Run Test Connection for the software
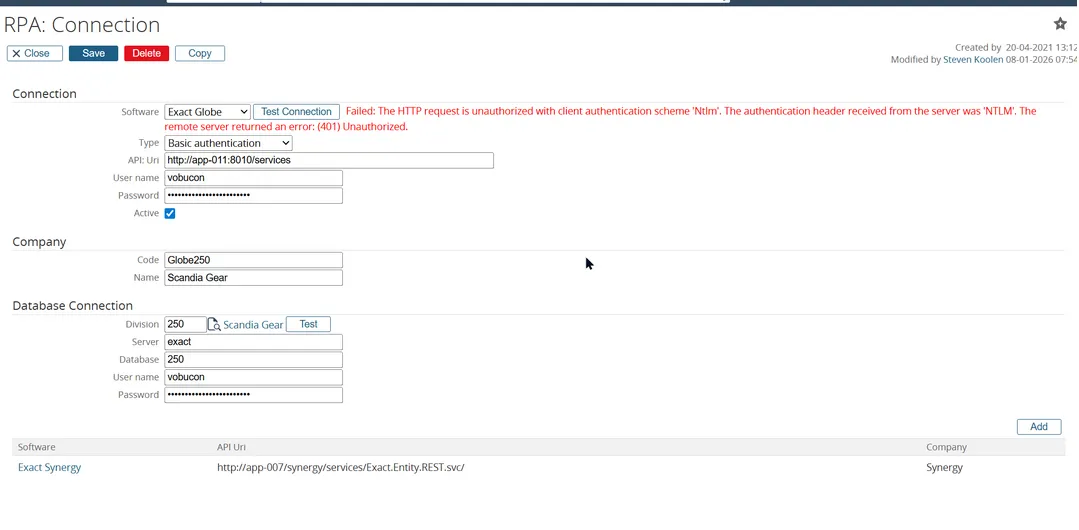This screenshot has width=1079, height=530. pyautogui.click(x=296, y=112)
